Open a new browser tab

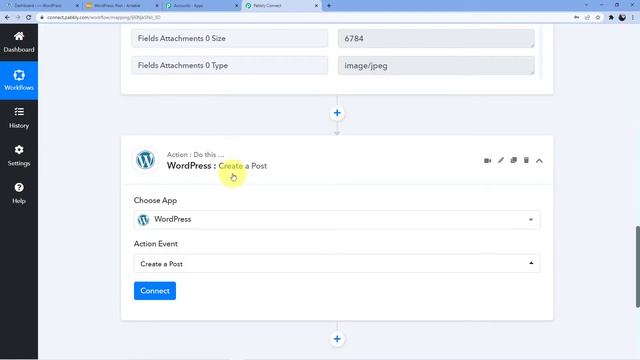(x=329, y=6)
